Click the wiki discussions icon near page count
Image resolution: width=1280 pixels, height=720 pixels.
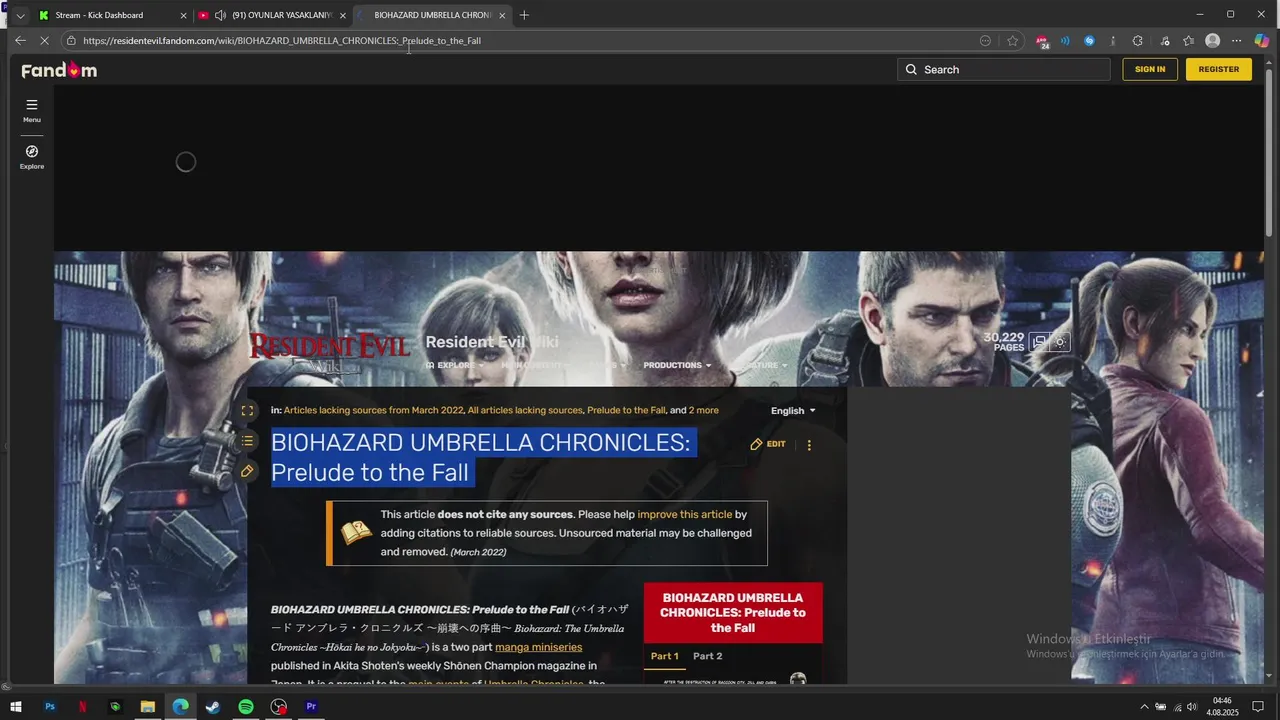point(1039,342)
